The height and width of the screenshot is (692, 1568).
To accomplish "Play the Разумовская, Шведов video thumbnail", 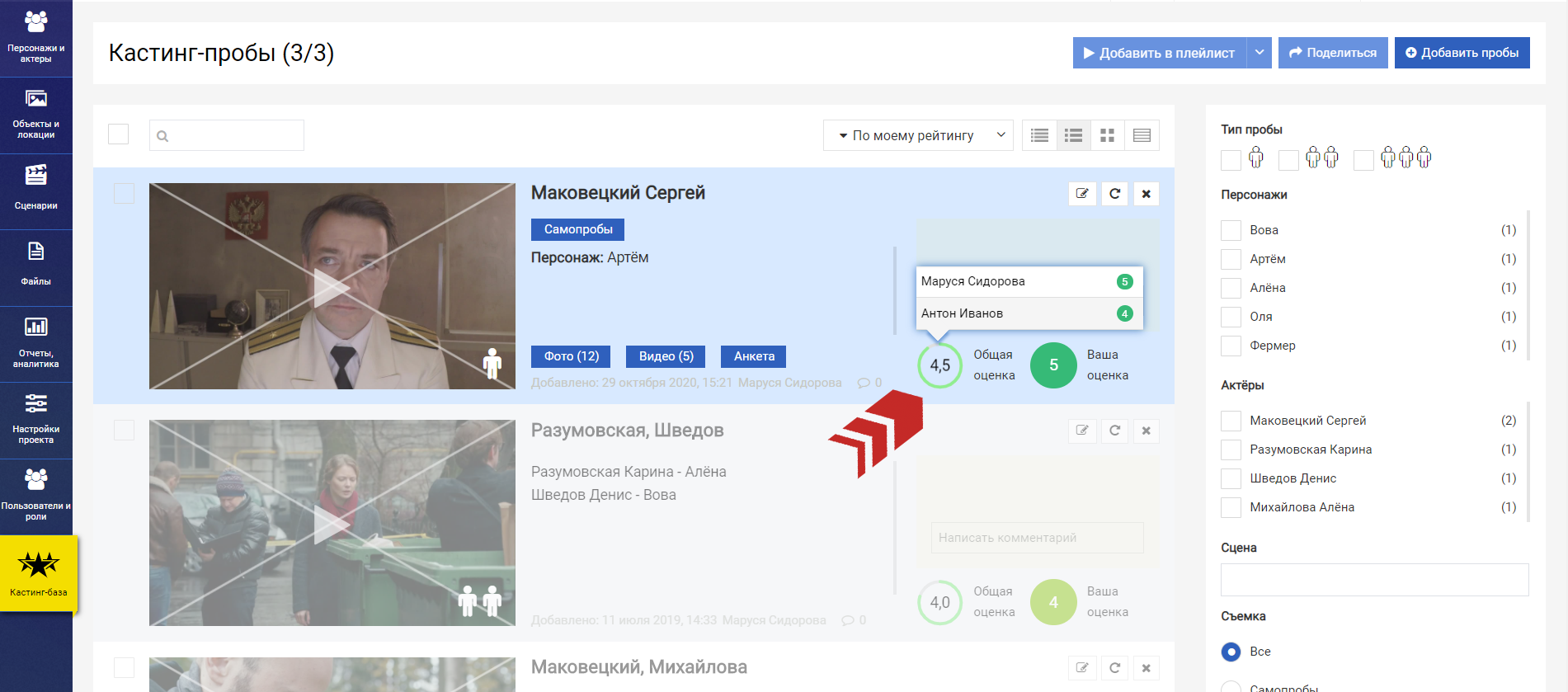I will point(332,523).
